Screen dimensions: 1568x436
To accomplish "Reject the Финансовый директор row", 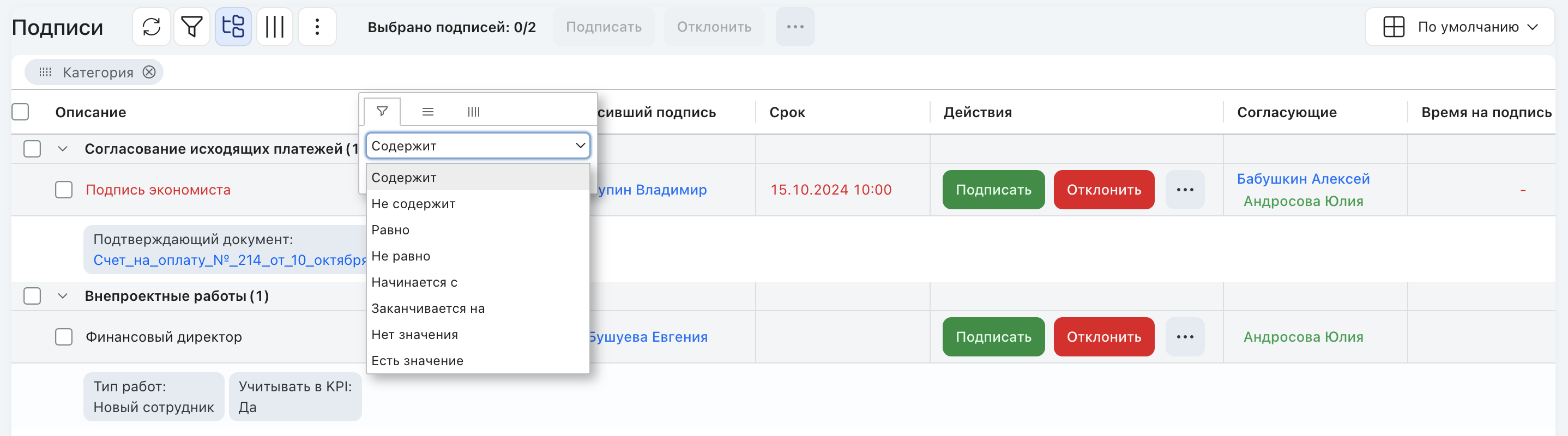I will point(1103,337).
